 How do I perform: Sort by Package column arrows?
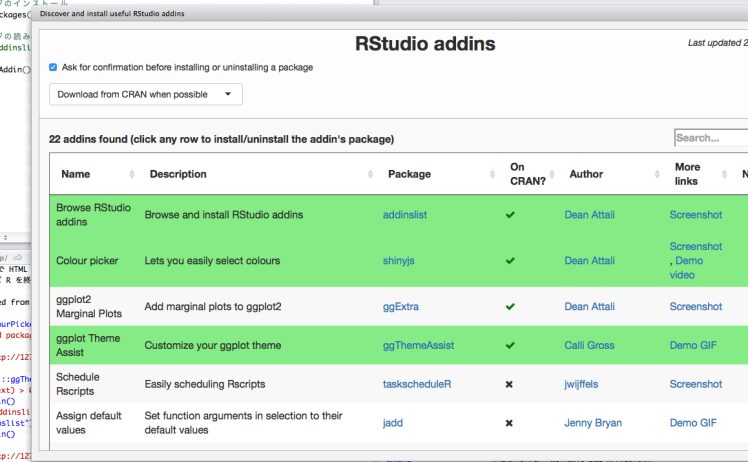(x=491, y=174)
